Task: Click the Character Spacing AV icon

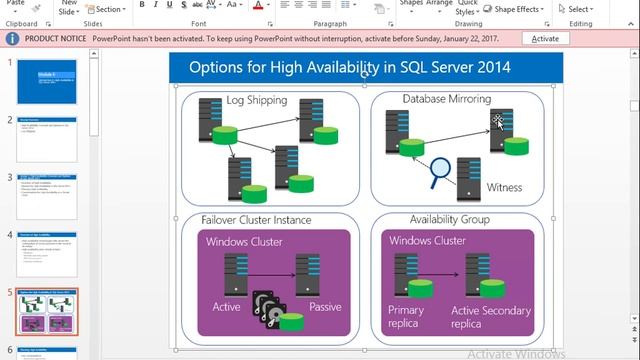Action: [211, 4]
